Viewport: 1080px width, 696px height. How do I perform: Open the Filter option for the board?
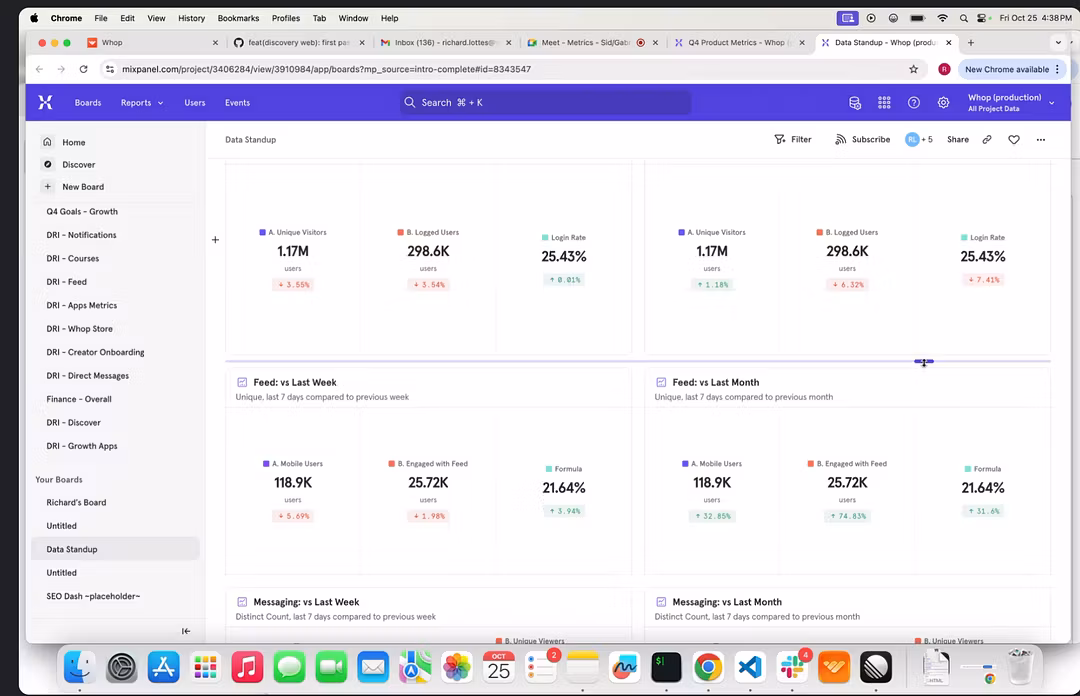click(793, 140)
